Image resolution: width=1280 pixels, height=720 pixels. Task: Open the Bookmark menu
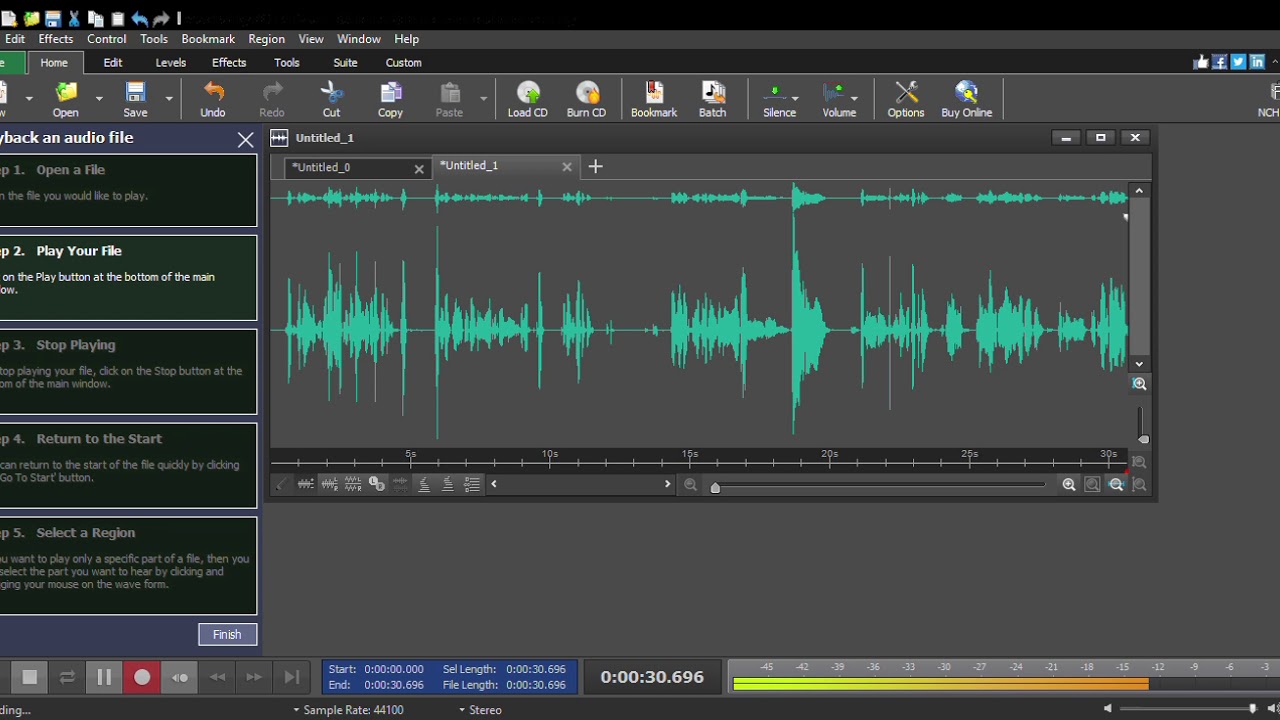coord(208,39)
